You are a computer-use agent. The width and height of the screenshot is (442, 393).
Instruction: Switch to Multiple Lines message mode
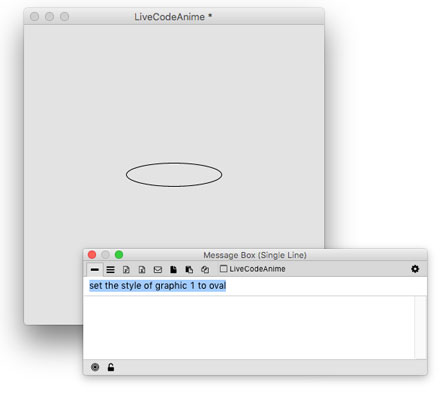(110, 269)
